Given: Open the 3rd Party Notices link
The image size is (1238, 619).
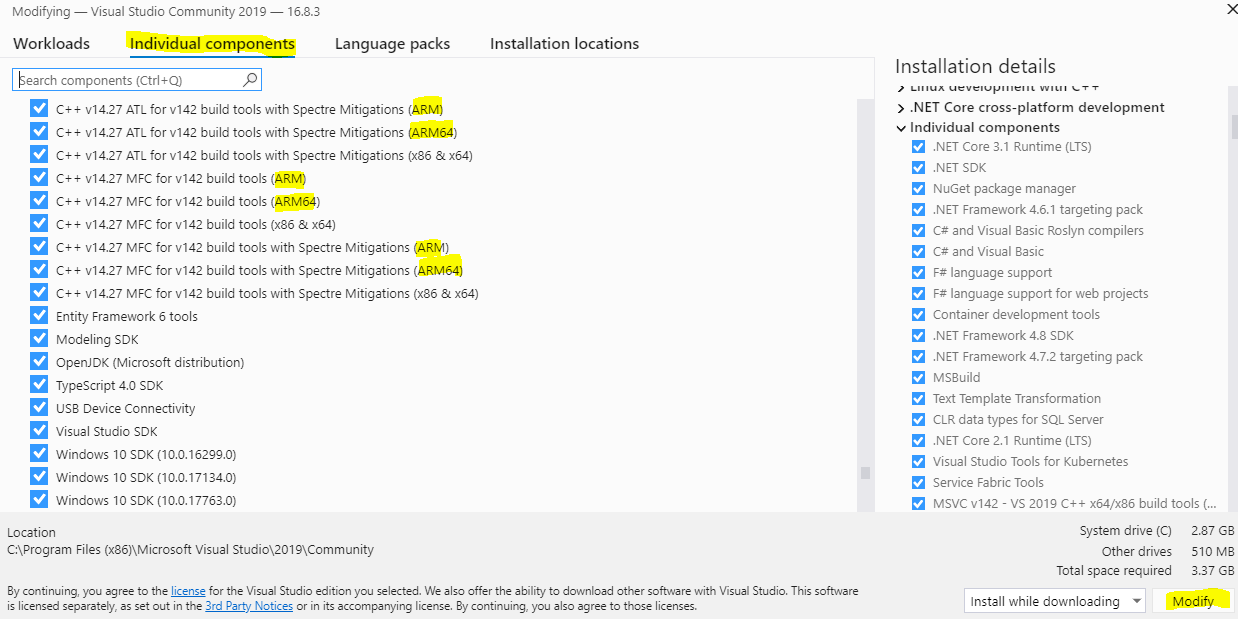Looking at the screenshot, I should (x=249, y=605).
